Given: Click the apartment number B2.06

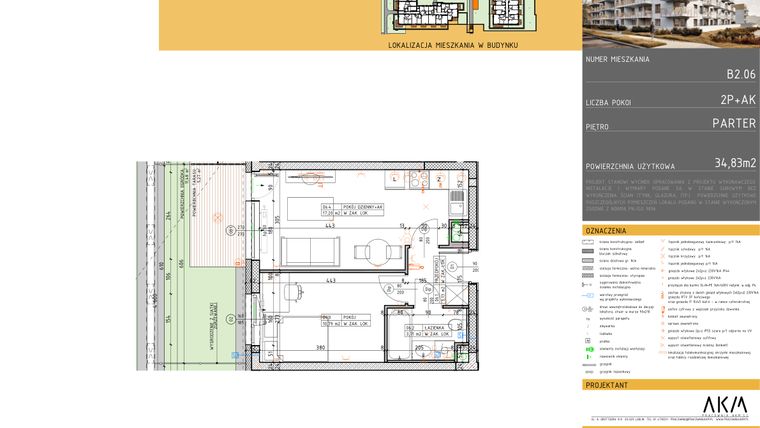Looking at the screenshot, I should [x=740, y=75].
